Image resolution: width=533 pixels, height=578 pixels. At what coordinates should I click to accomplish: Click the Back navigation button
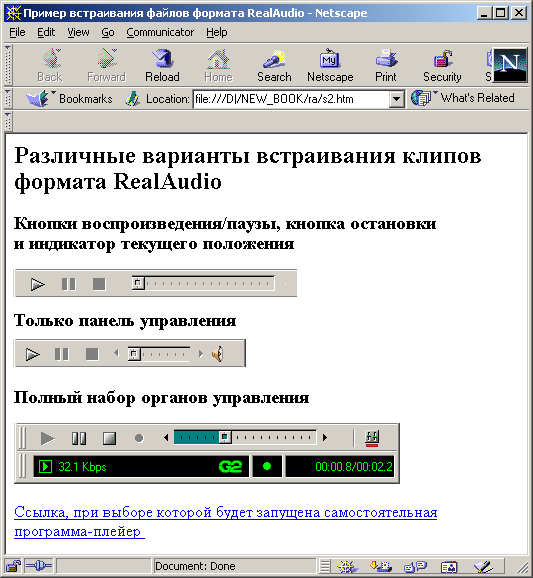50,65
